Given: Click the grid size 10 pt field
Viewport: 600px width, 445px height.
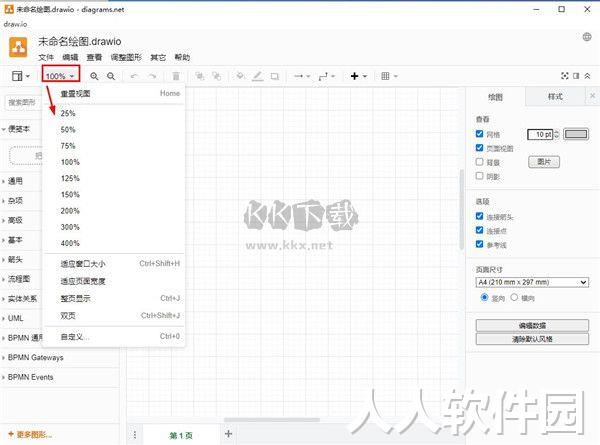Looking at the screenshot, I should click(x=540, y=134).
